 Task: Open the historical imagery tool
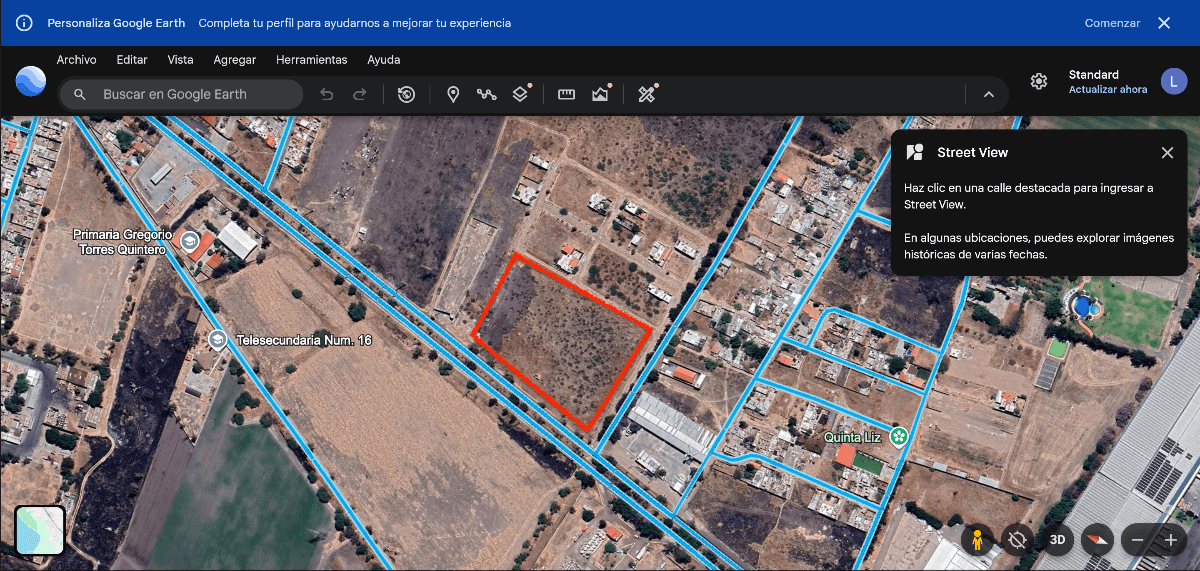[406, 94]
